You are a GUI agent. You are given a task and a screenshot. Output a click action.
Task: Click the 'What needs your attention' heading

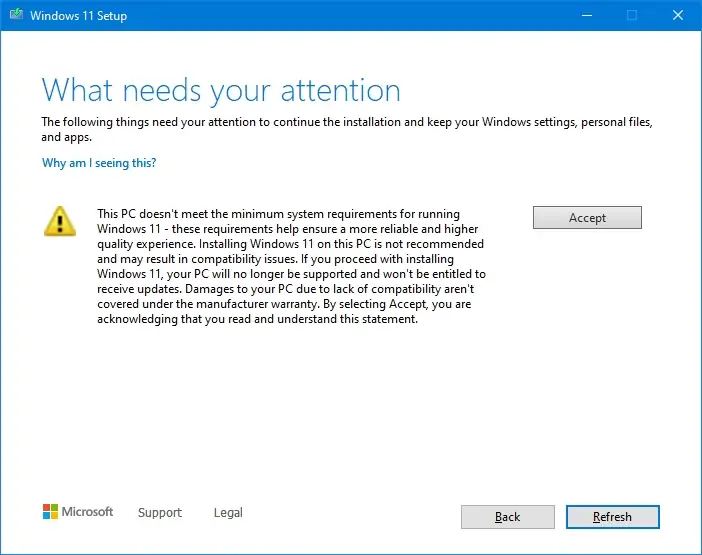[221, 91]
